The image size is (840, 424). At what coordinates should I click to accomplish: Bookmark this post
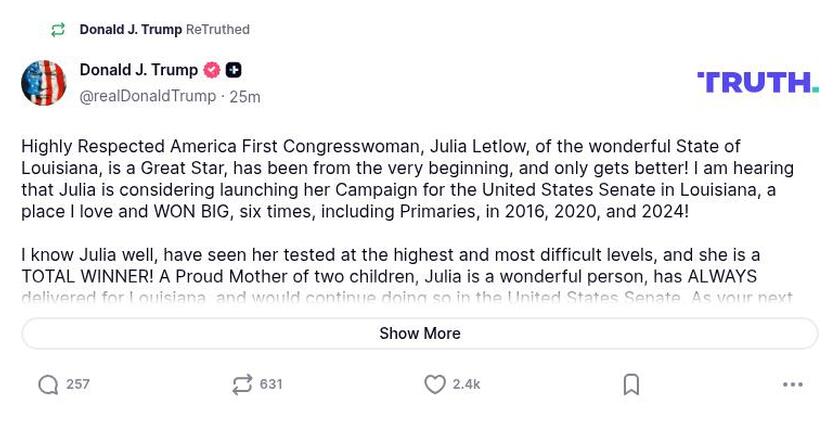click(x=631, y=385)
